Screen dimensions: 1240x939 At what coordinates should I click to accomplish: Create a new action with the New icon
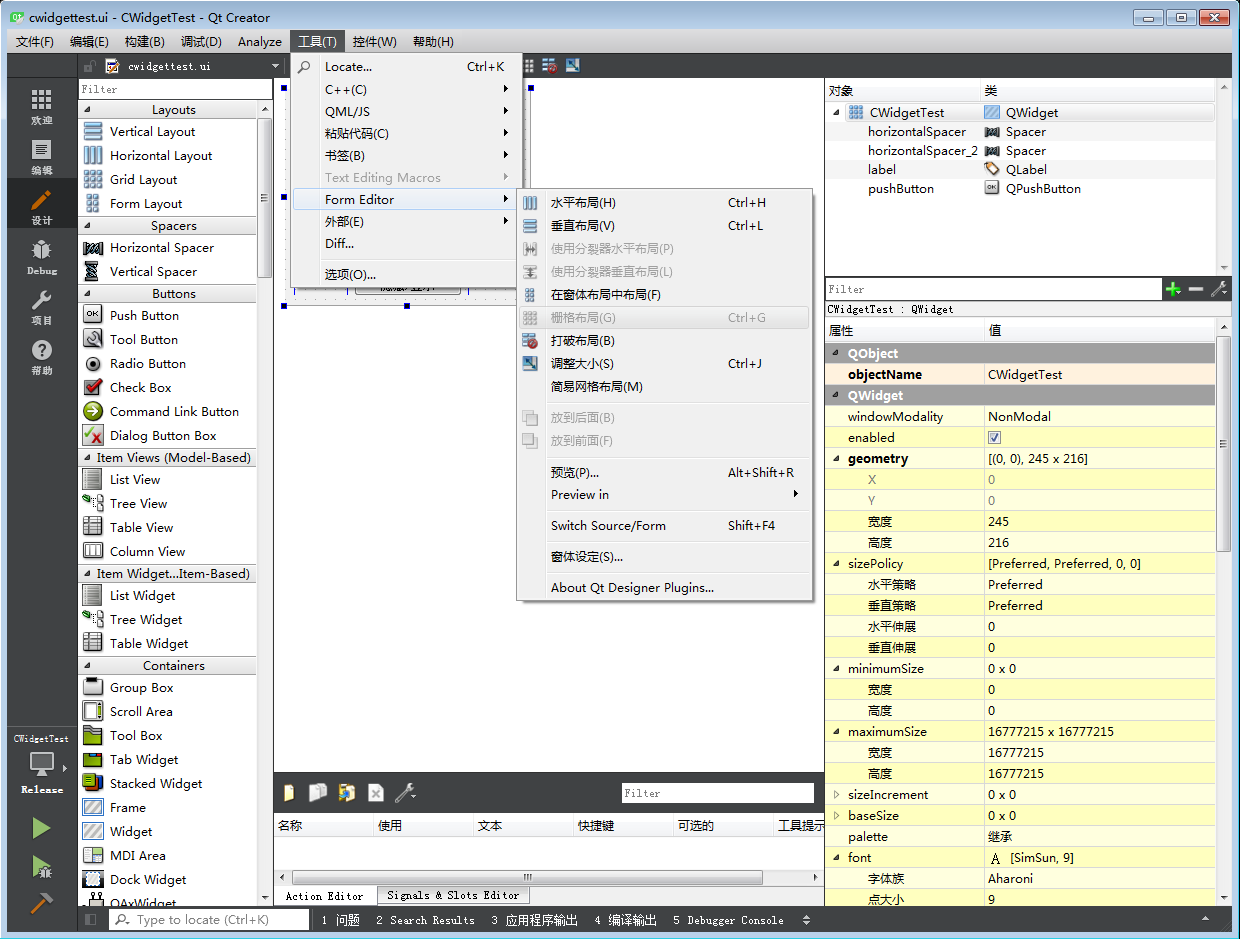coord(288,792)
